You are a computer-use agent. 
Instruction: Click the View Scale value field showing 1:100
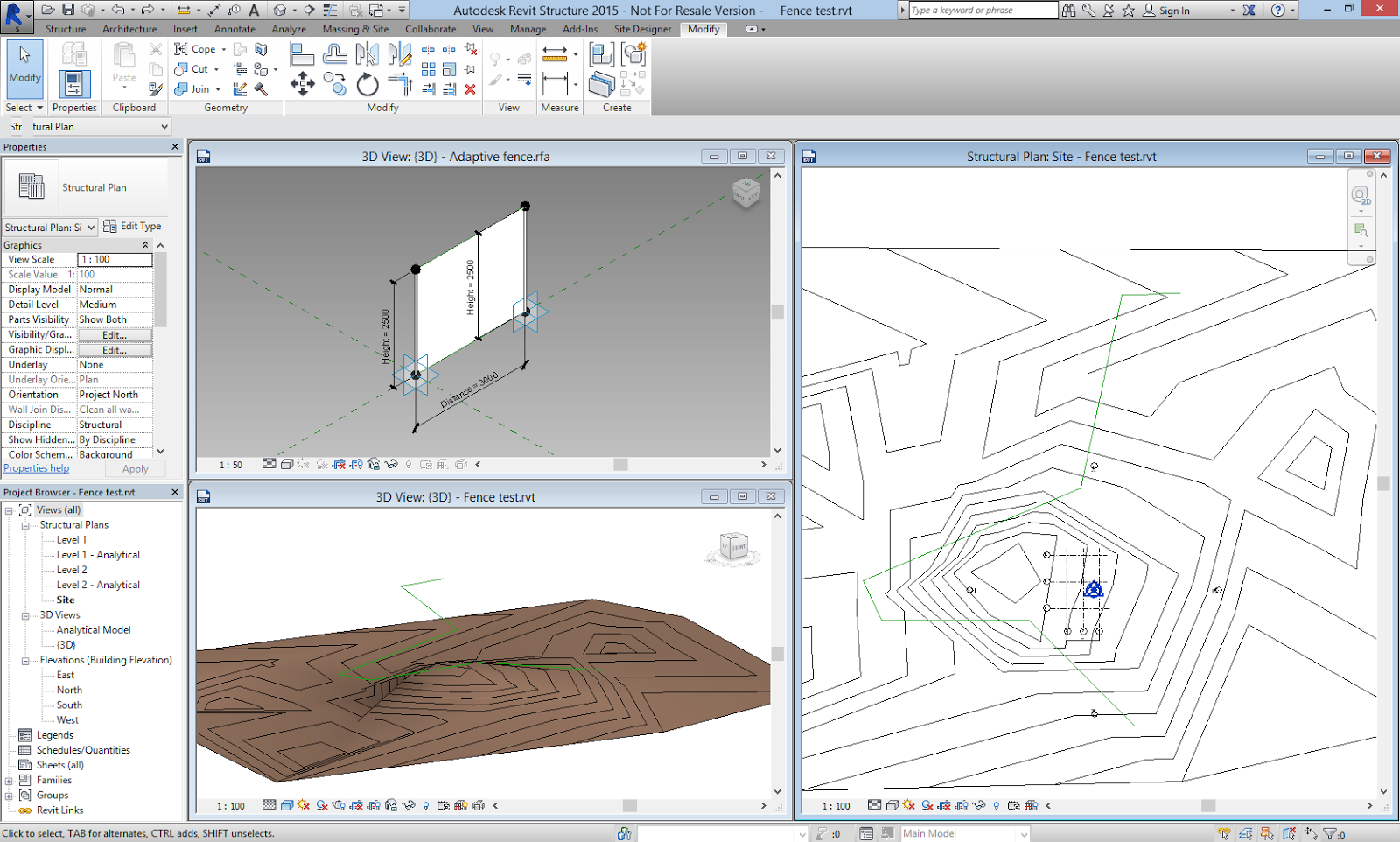[x=115, y=259]
